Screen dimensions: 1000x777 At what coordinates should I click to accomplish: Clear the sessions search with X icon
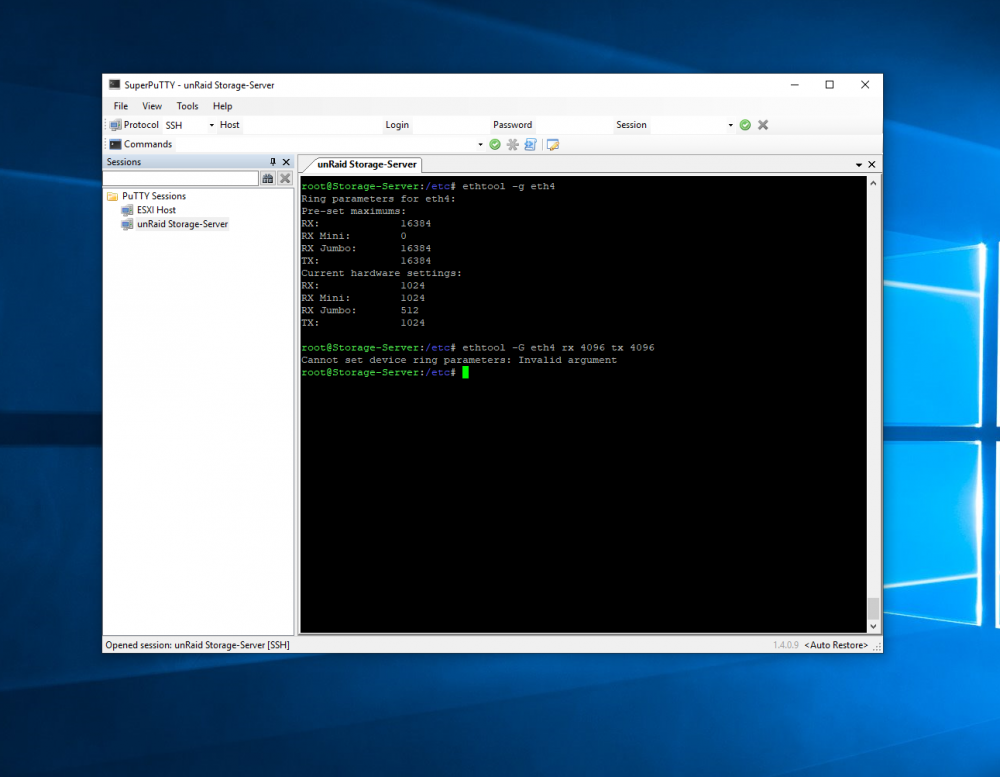click(x=285, y=179)
